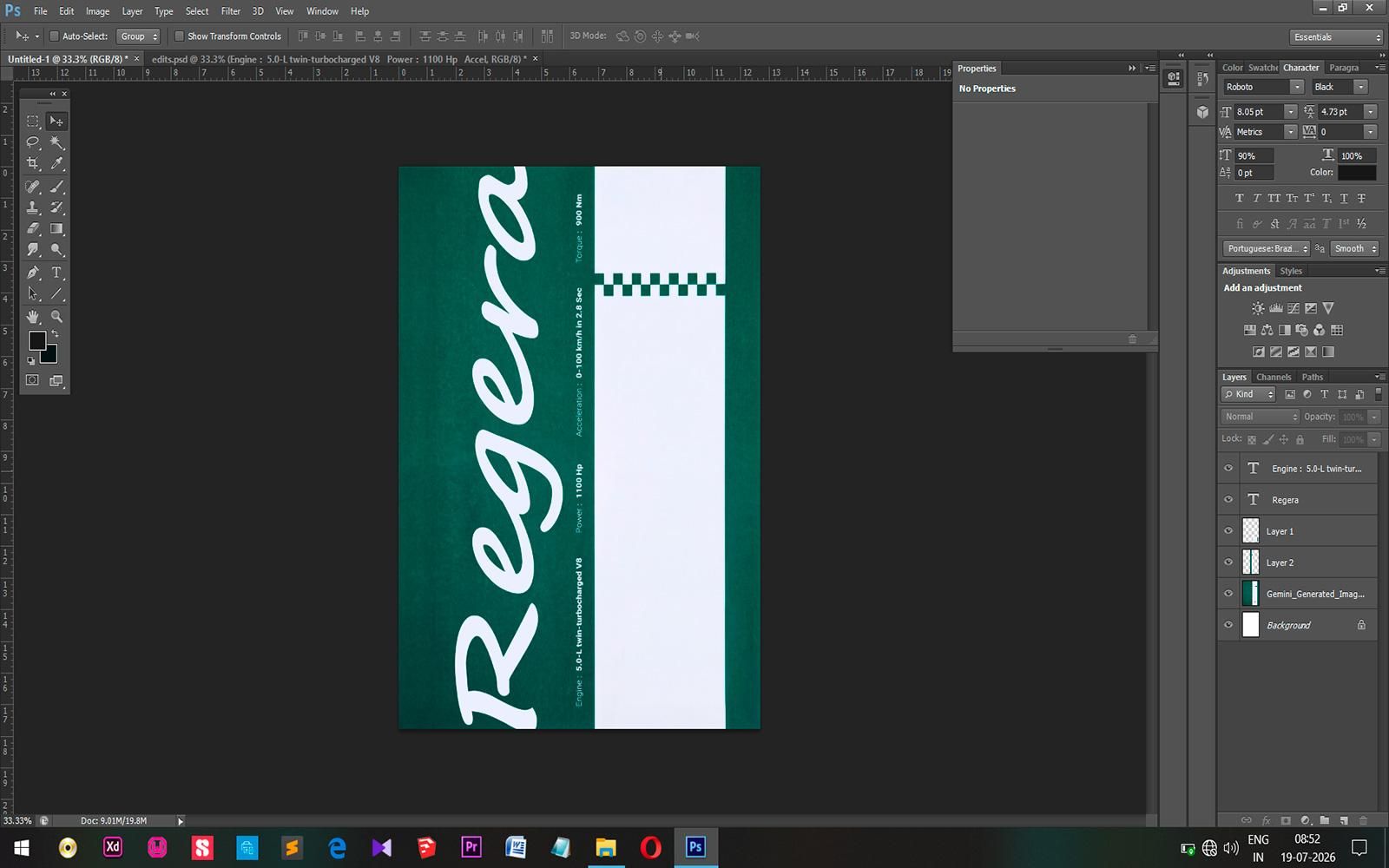1389x868 pixels.
Task: Select the Zoom tool in the toolbox
Action: pos(56,317)
